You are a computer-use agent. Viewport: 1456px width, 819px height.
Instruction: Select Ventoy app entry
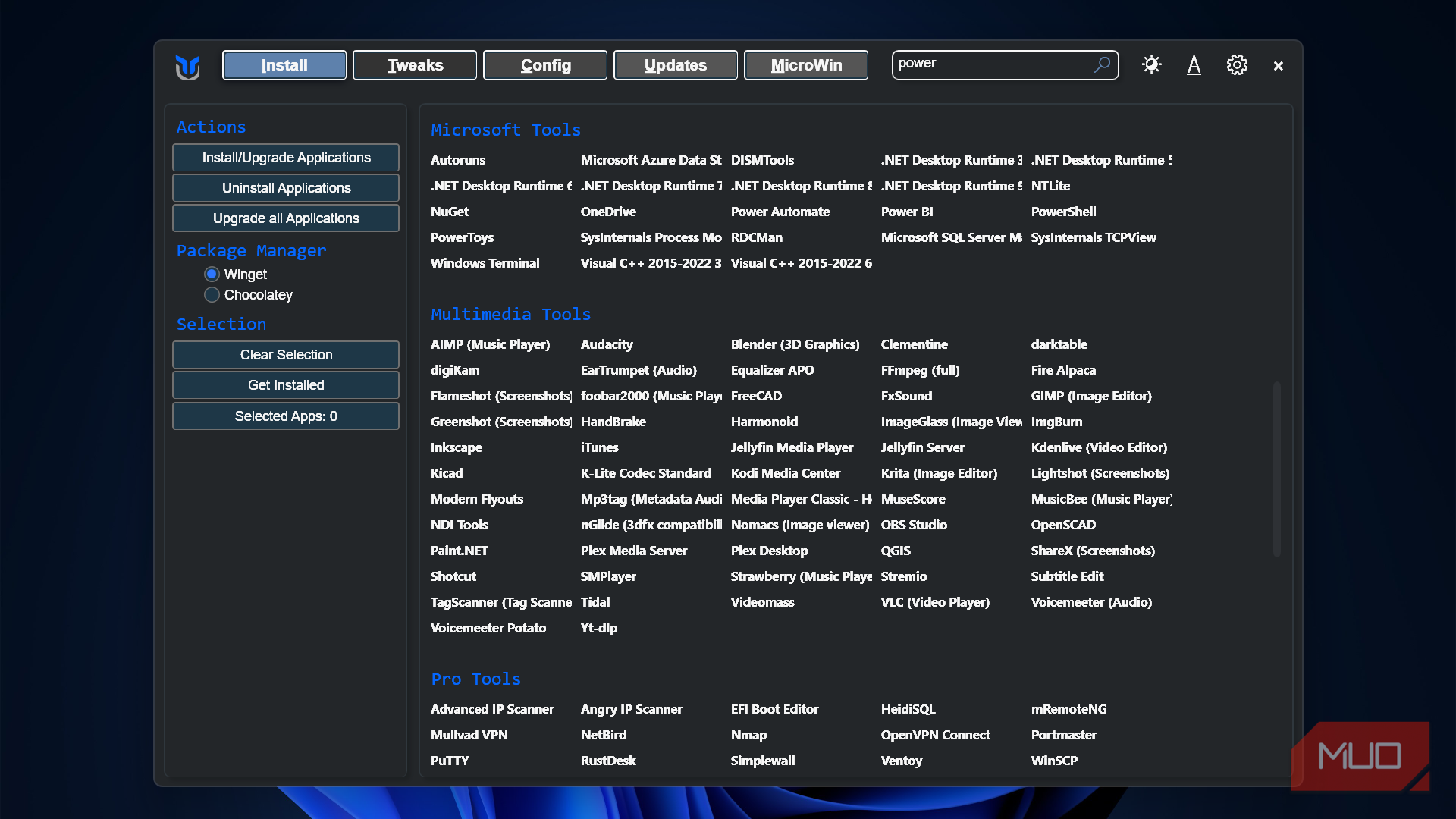click(x=901, y=761)
